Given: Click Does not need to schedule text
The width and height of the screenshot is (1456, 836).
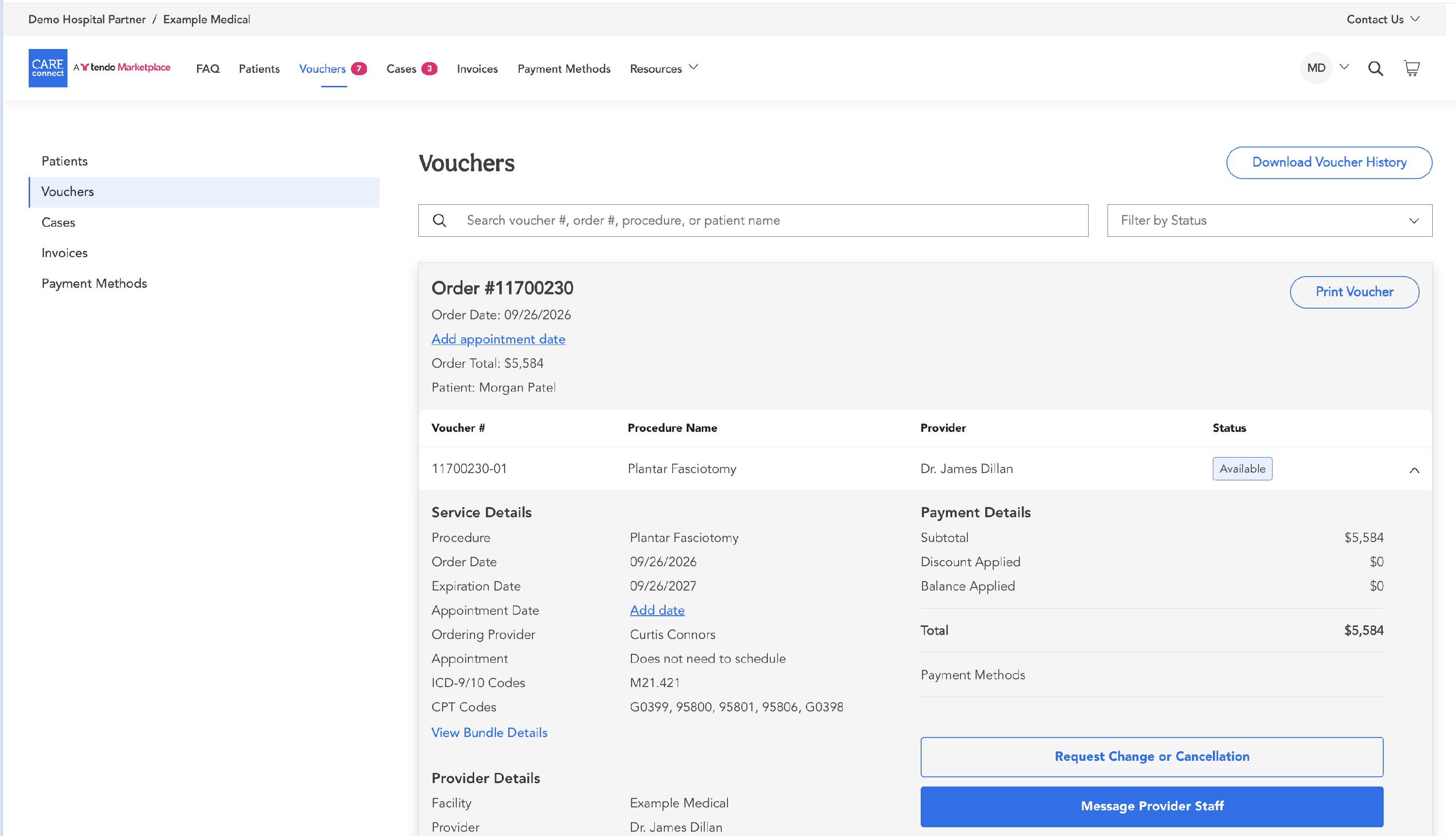Looking at the screenshot, I should [x=708, y=658].
